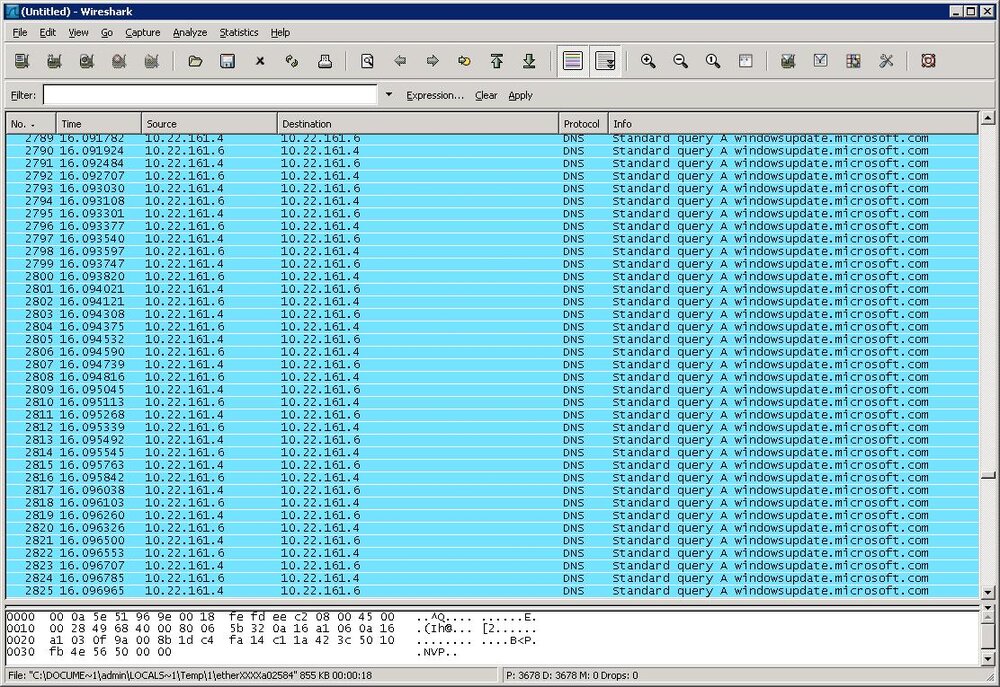Show capture options toolbar icon

54,61
